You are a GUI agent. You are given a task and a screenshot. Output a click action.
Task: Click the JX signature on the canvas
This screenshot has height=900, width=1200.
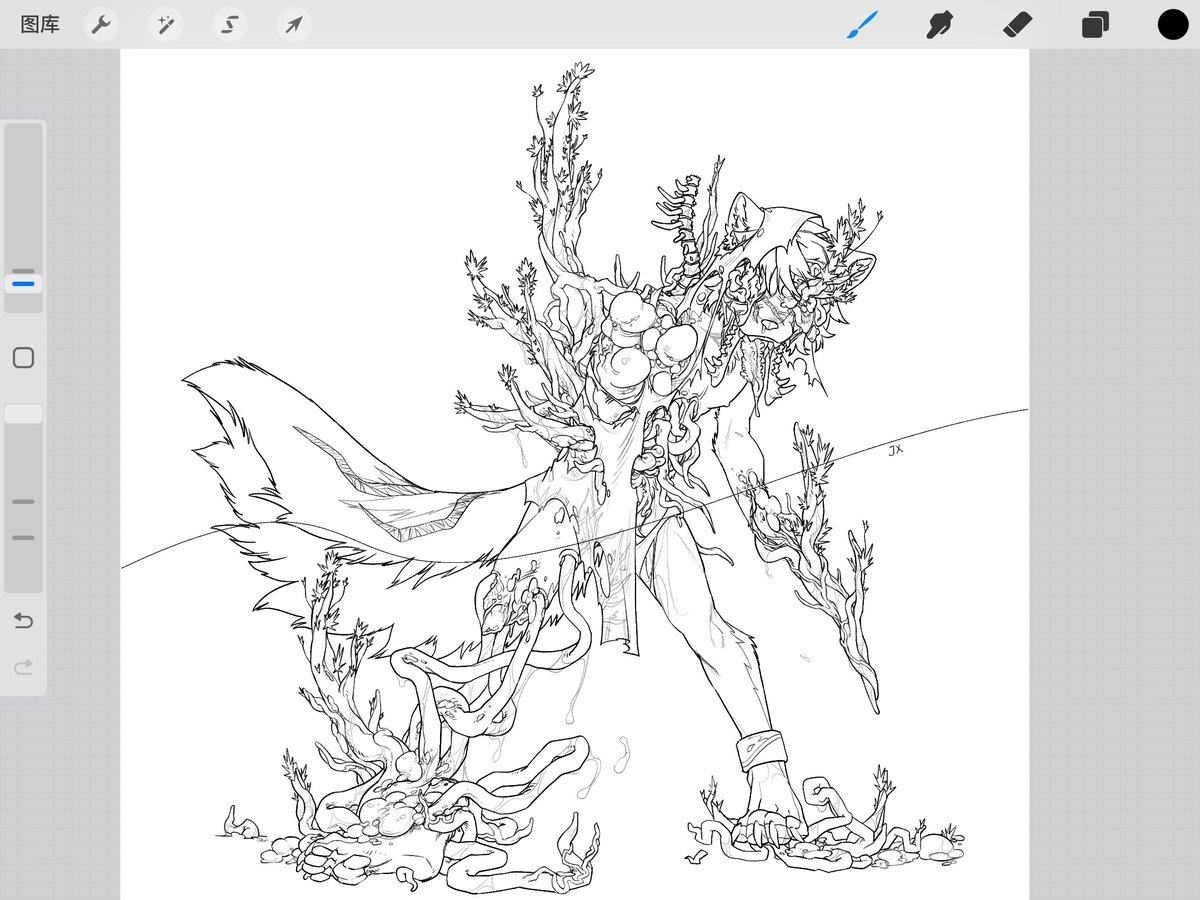click(x=895, y=451)
